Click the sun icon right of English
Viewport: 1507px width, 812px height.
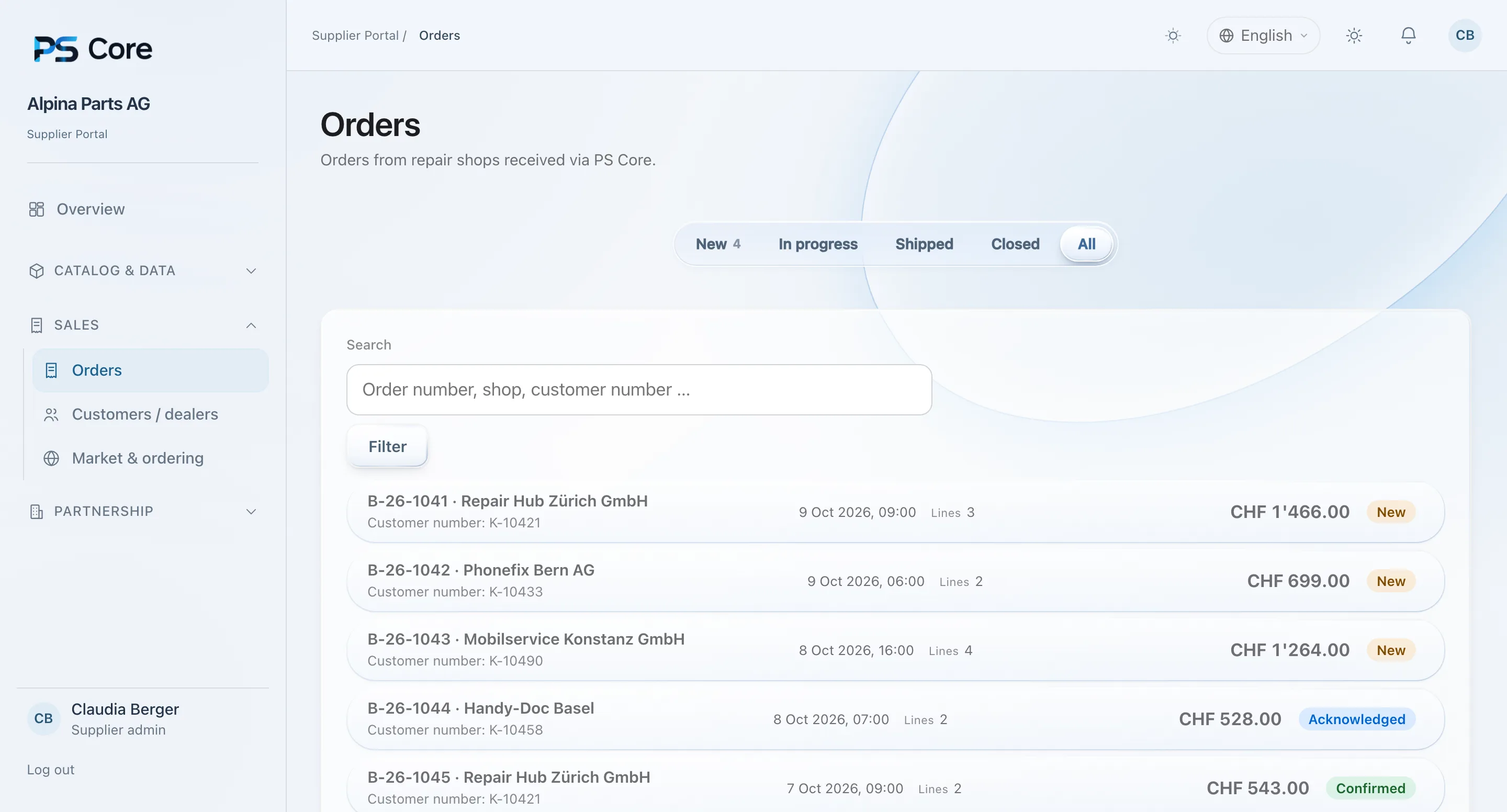(1354, 36)
